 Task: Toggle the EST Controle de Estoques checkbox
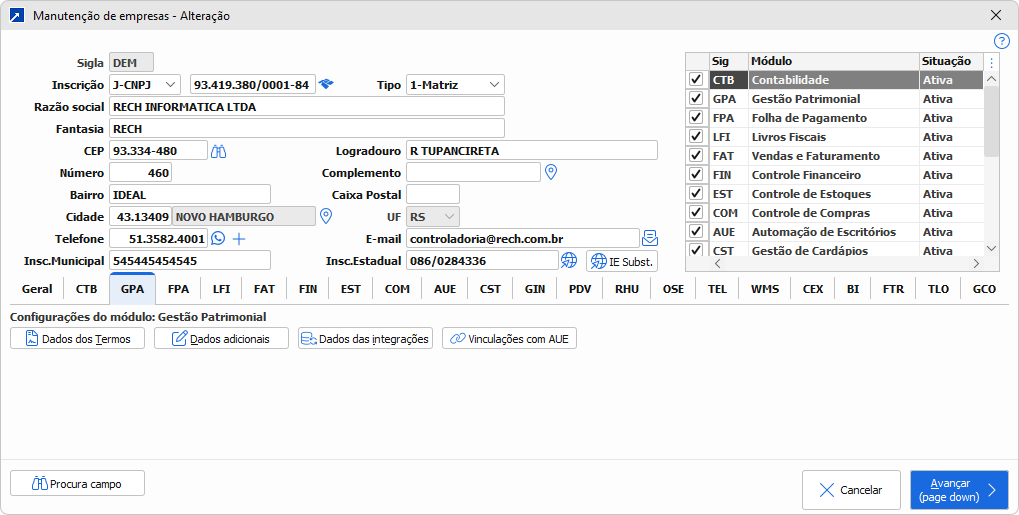coord(696,194)
